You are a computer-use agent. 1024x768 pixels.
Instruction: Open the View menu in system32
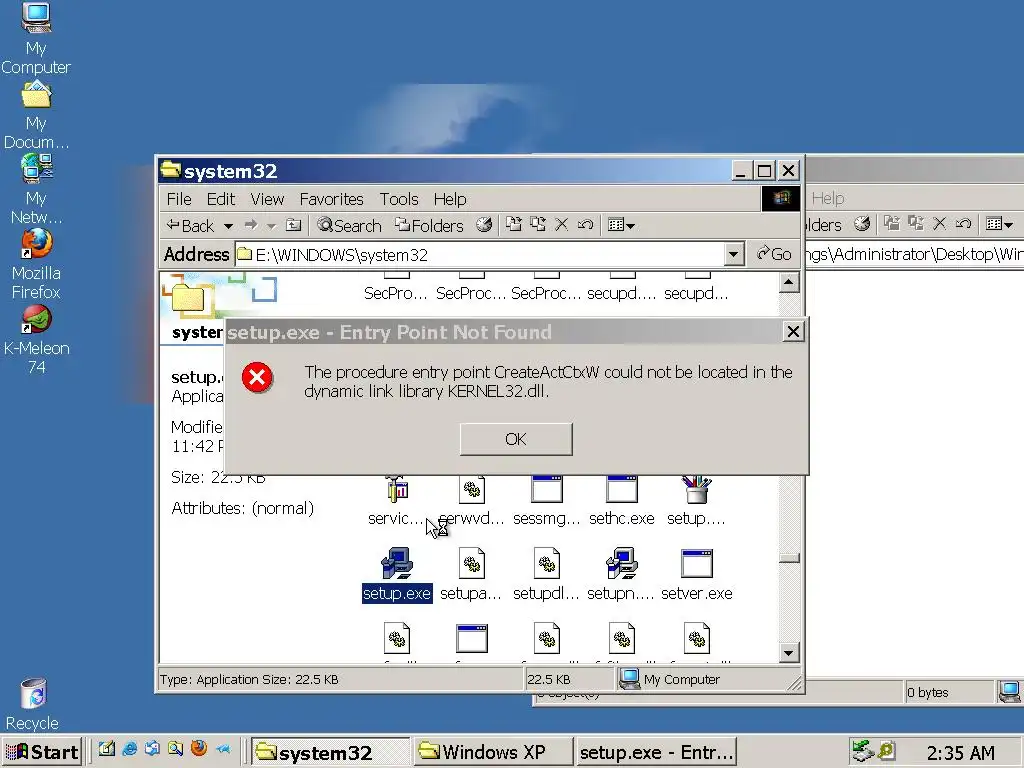pyautogui.click(x=267, y=199)
